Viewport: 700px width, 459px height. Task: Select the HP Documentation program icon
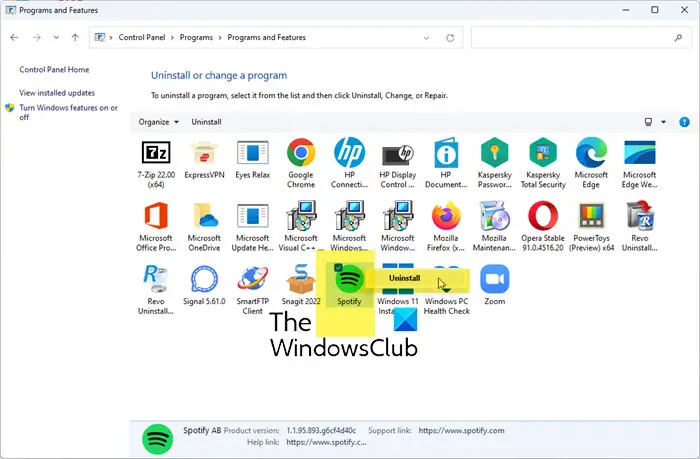pos(446,153)
